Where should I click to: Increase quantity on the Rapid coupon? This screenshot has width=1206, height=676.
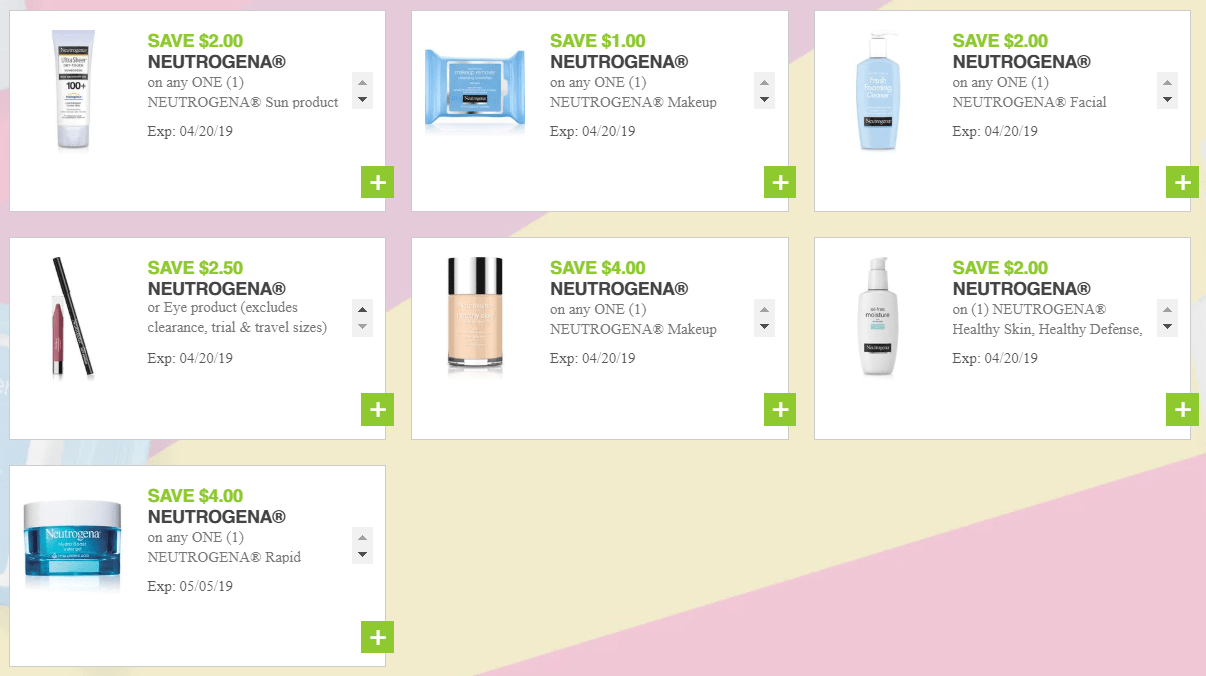coord(362,536)
